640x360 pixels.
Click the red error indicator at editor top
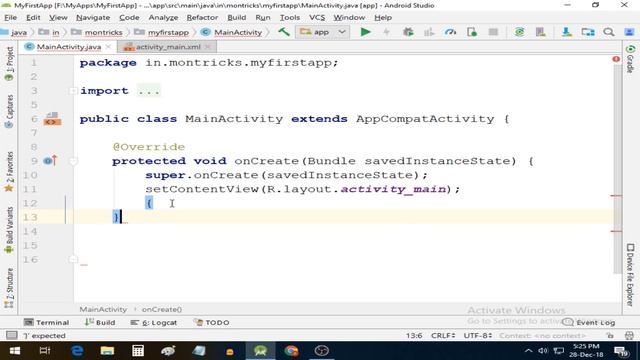pos(616,59)
